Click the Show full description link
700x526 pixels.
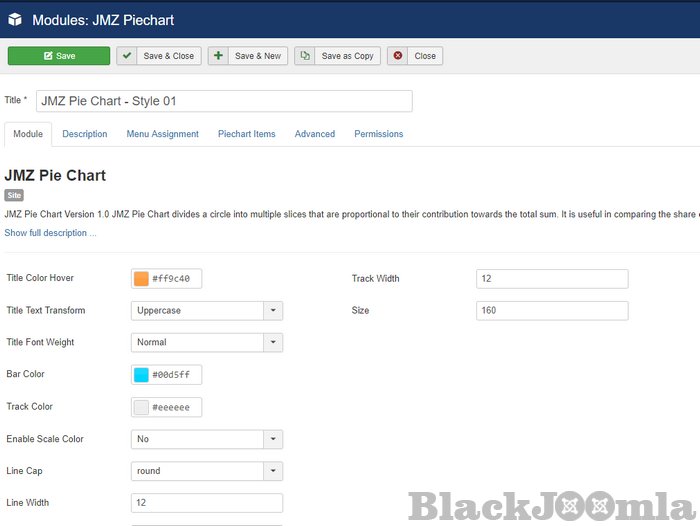[50, 233]
